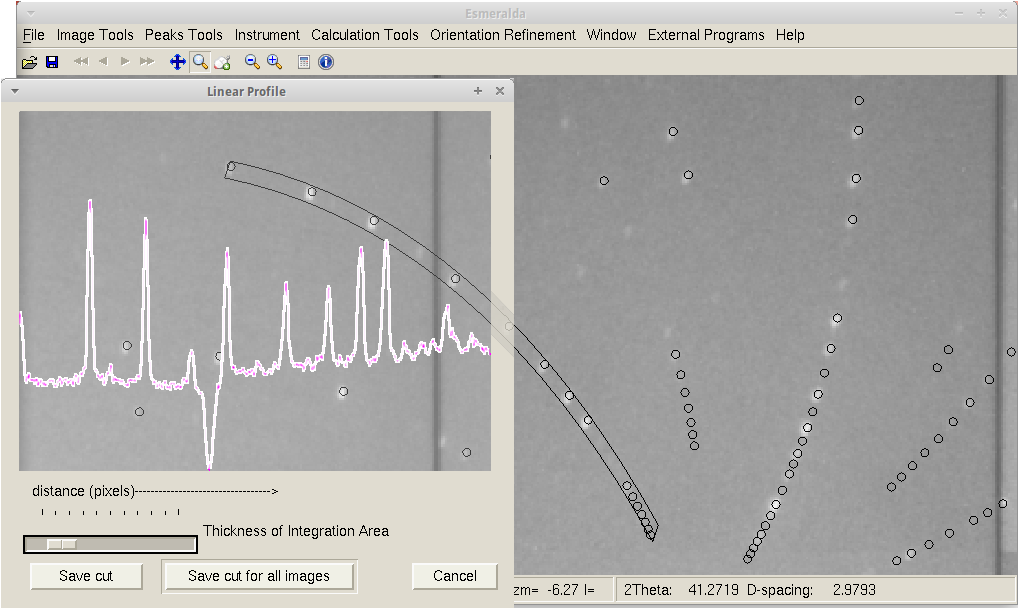Select the magnifier zoom tool
Viewport: 1018px width, 608px height.
point(200,62)
